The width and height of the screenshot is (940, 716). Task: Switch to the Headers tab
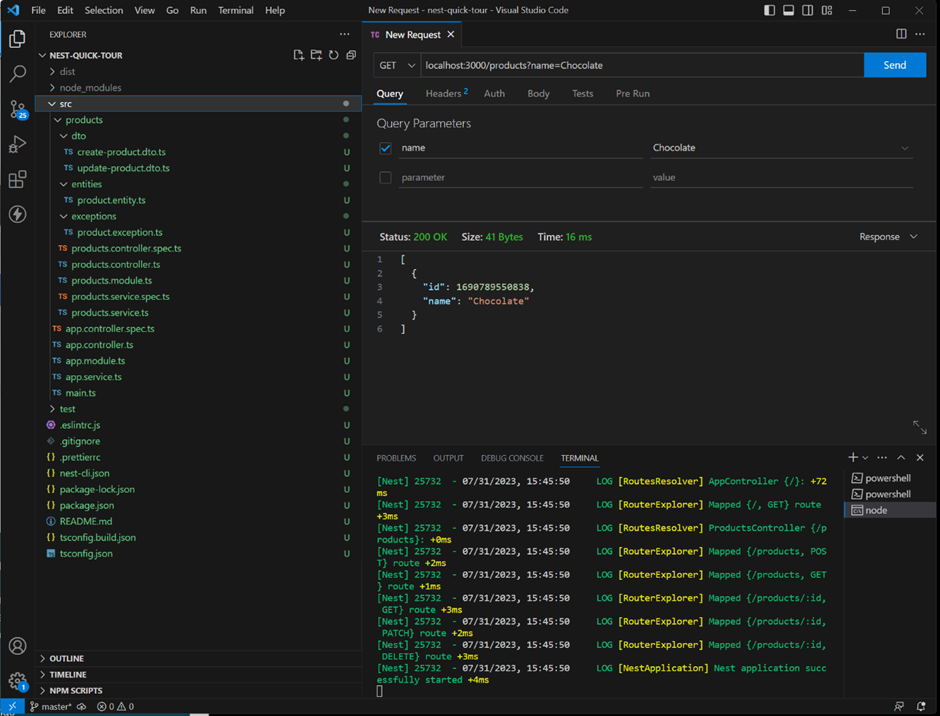coord(447,94)
